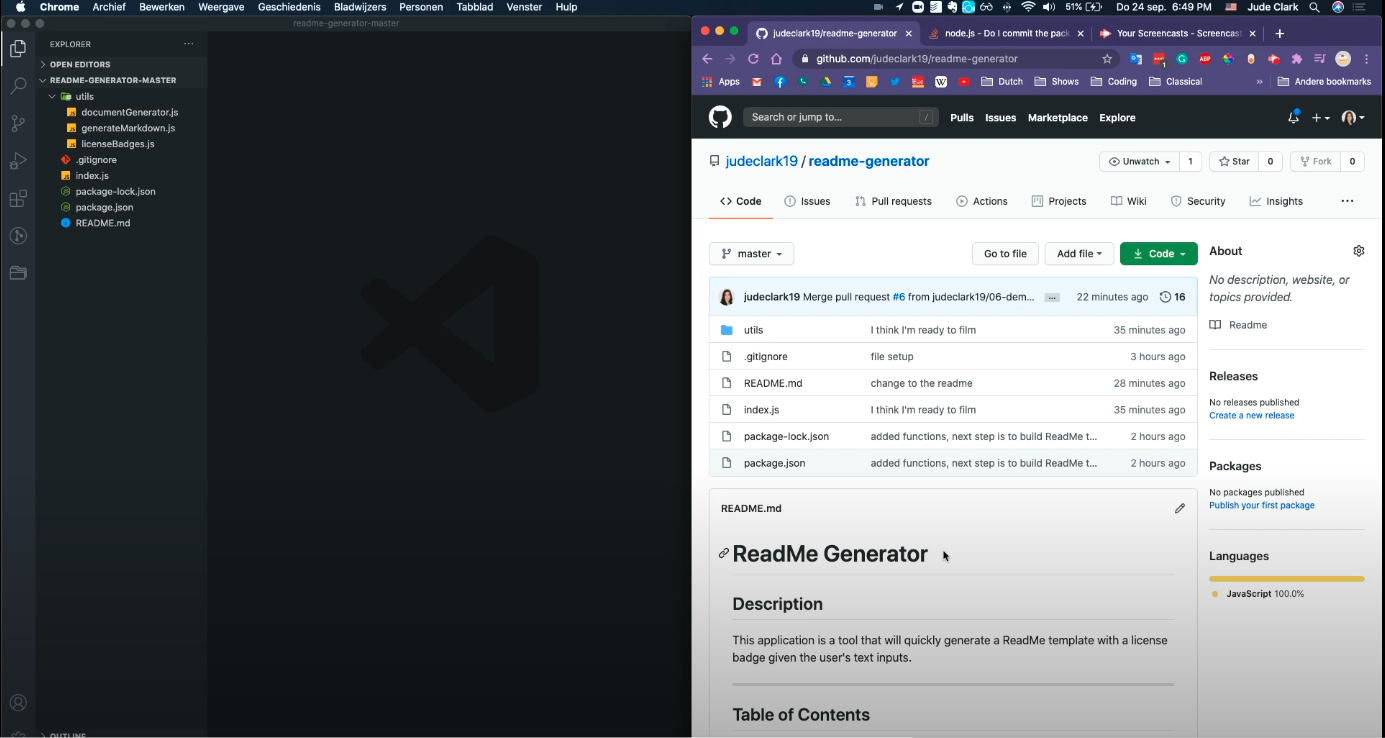
Task: Open the Apple menu
Action: pos(20,7)
